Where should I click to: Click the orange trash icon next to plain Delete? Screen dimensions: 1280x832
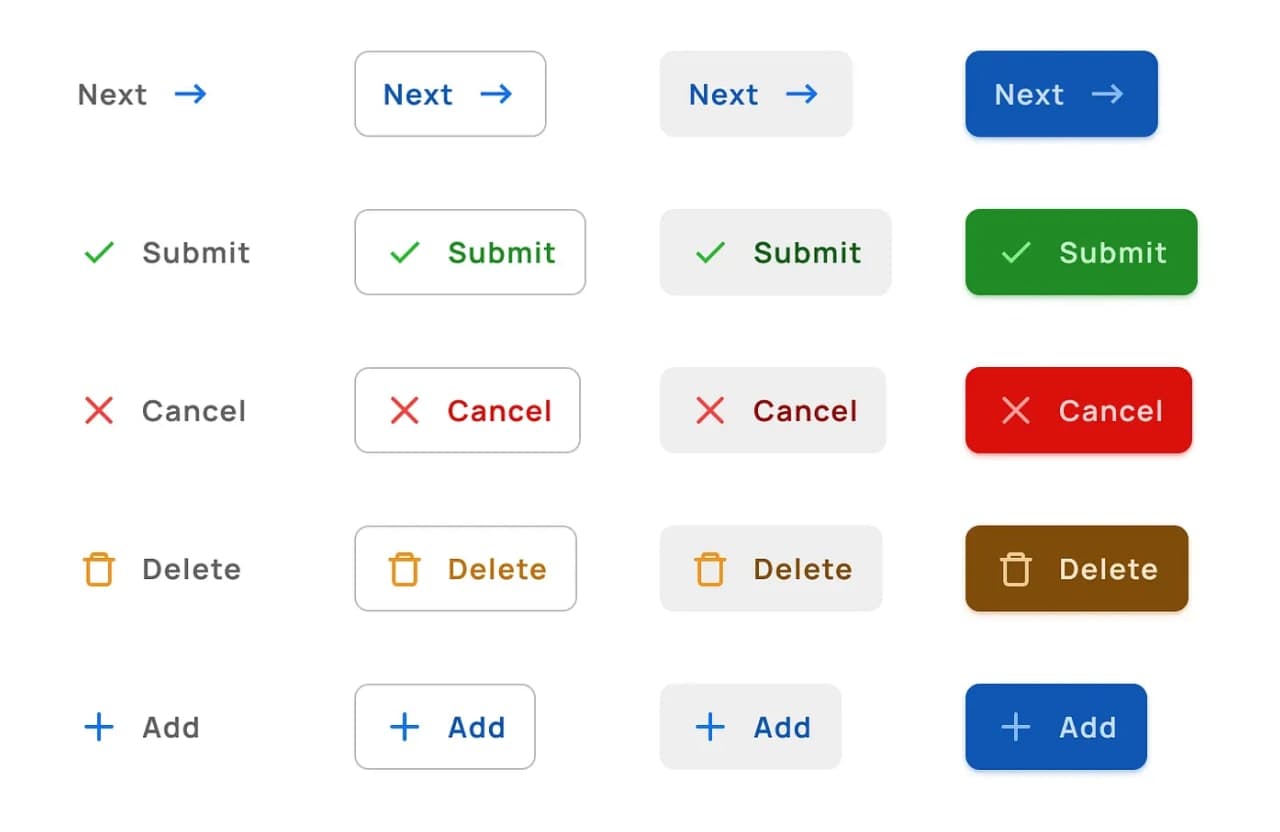click(x=98, y=568)
